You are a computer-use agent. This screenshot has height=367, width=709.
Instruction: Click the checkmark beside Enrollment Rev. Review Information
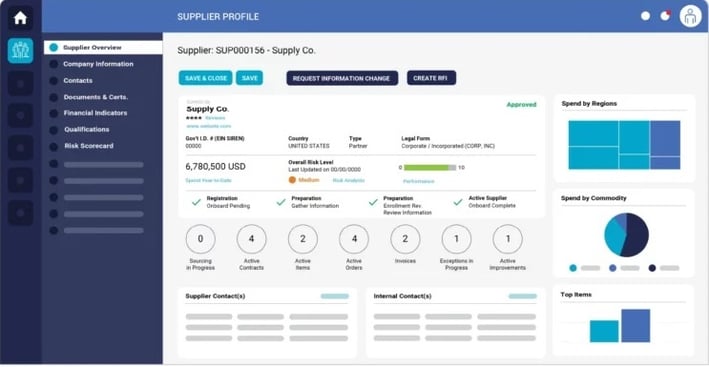click(x=373, y=202)
